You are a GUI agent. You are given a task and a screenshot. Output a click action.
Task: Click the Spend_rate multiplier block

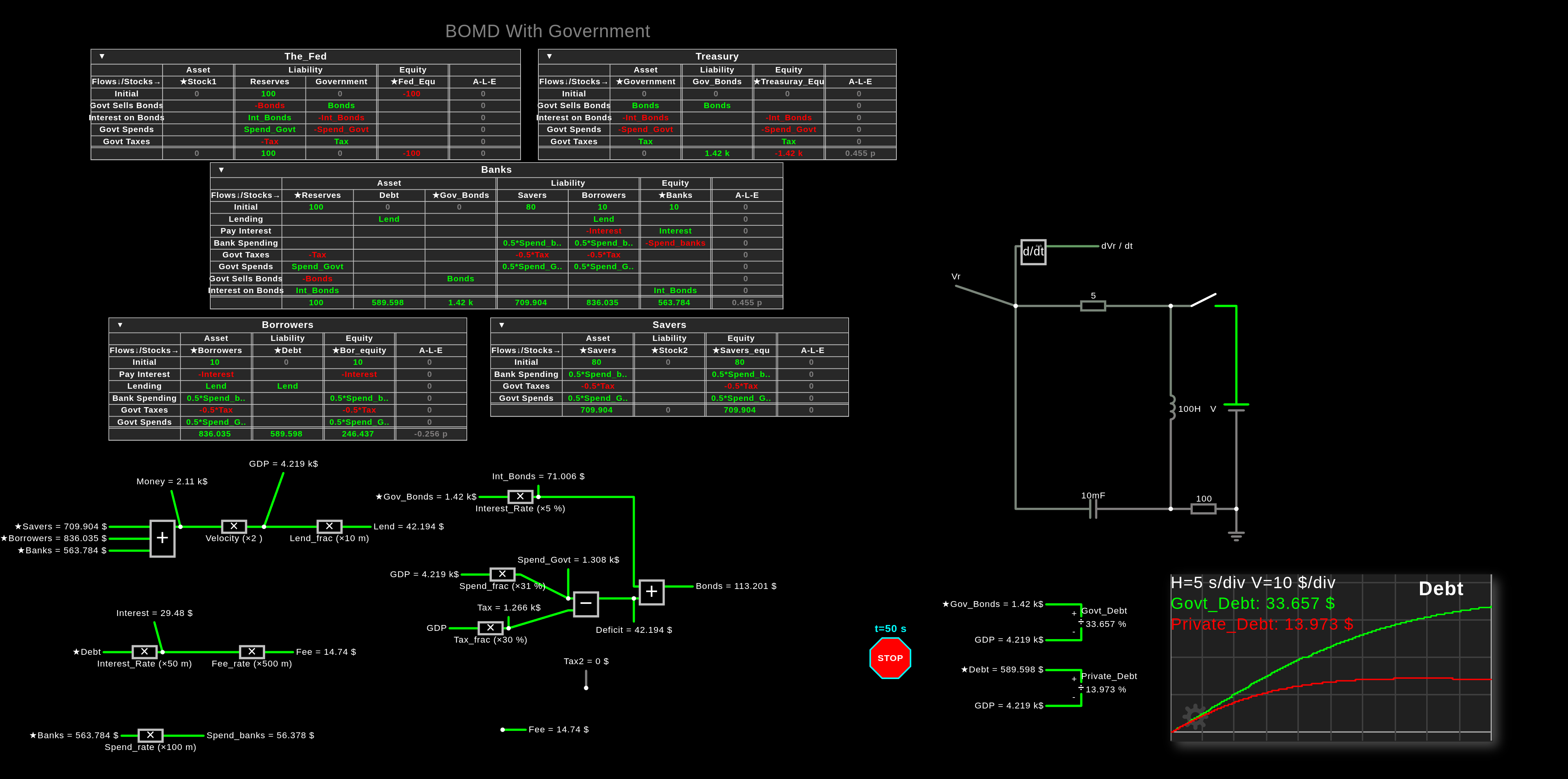pos(150,735)
